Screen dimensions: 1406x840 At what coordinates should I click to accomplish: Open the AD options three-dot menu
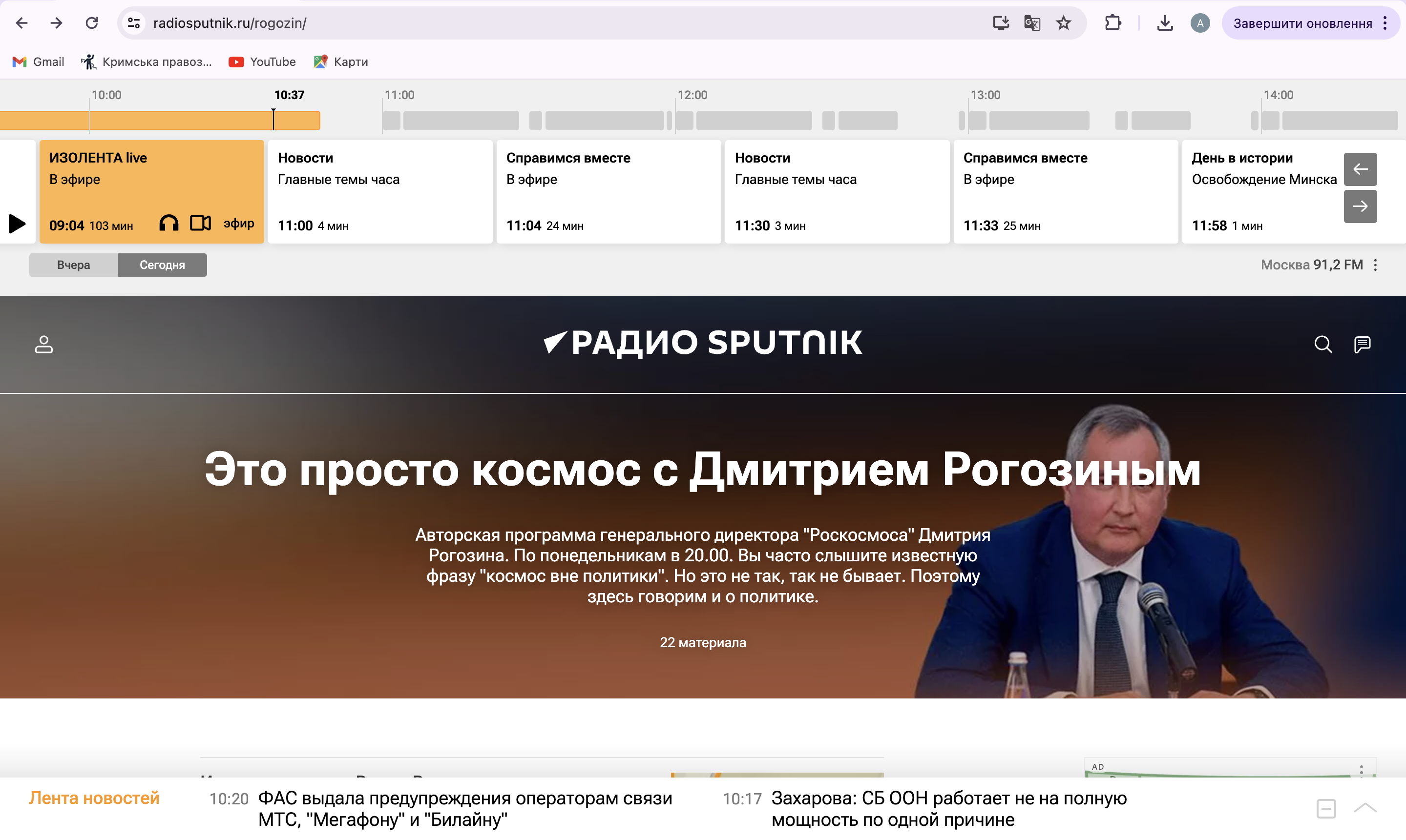click(x=1361, y=770)
